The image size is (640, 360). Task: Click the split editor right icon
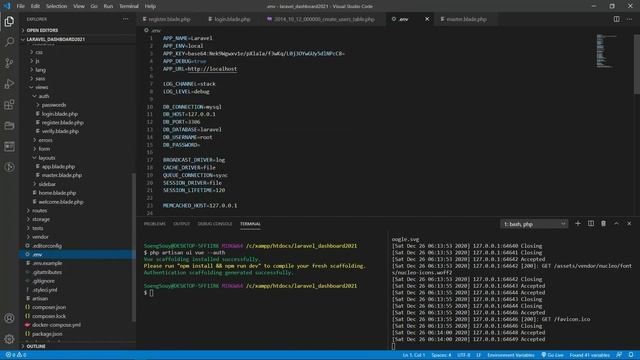pos(616,19)
